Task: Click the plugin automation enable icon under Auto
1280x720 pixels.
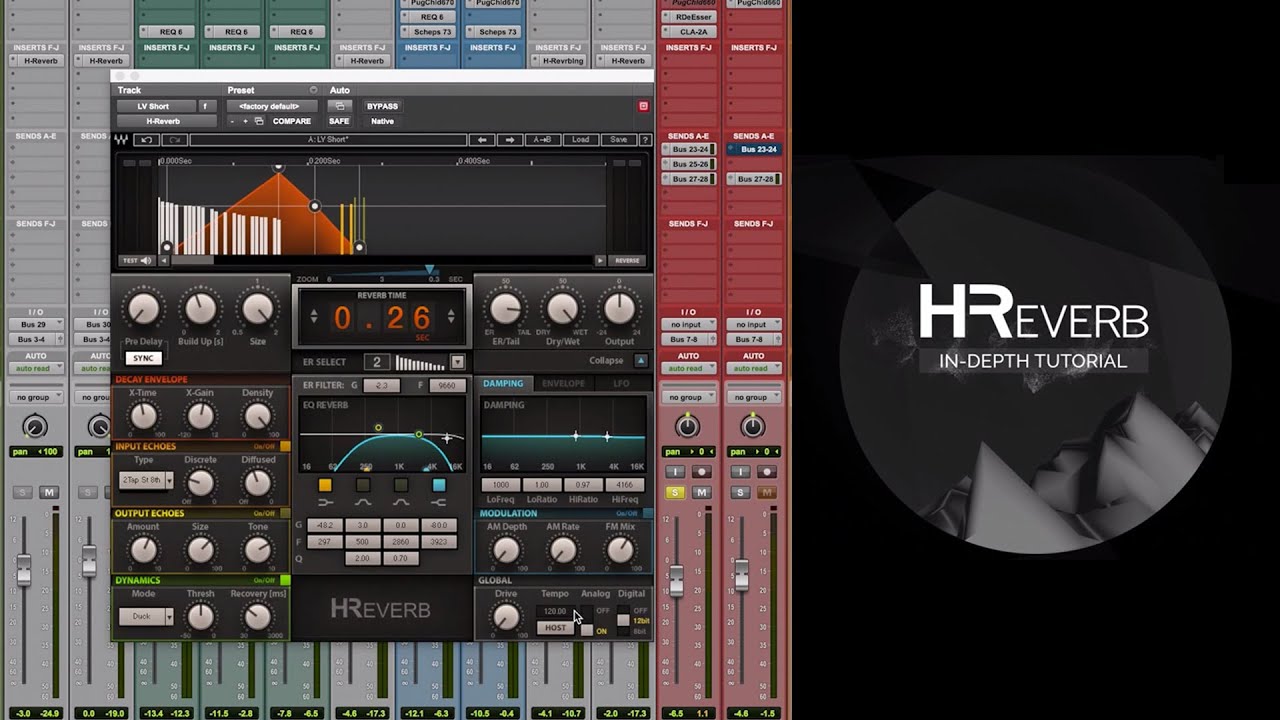Action: click(x=340, y=106)
